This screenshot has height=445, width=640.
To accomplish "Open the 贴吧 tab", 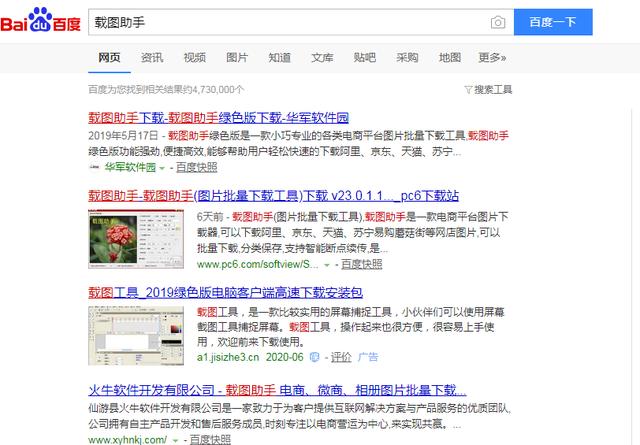I will [x=364, y=58].
